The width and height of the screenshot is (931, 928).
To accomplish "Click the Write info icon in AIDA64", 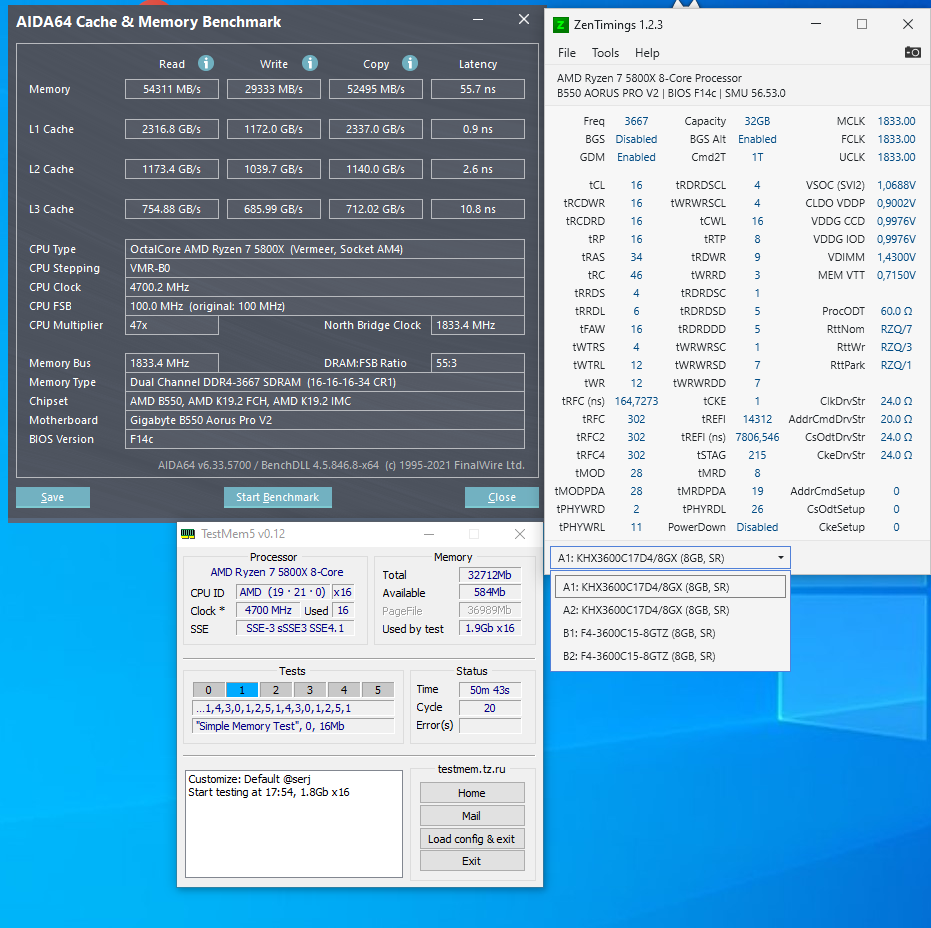I will [309, 63].
